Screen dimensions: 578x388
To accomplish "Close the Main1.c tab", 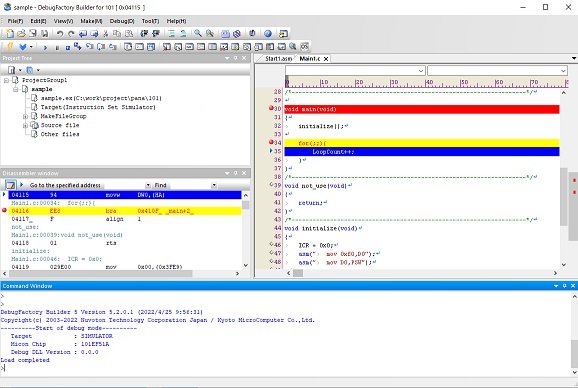I will pos(326,59).
